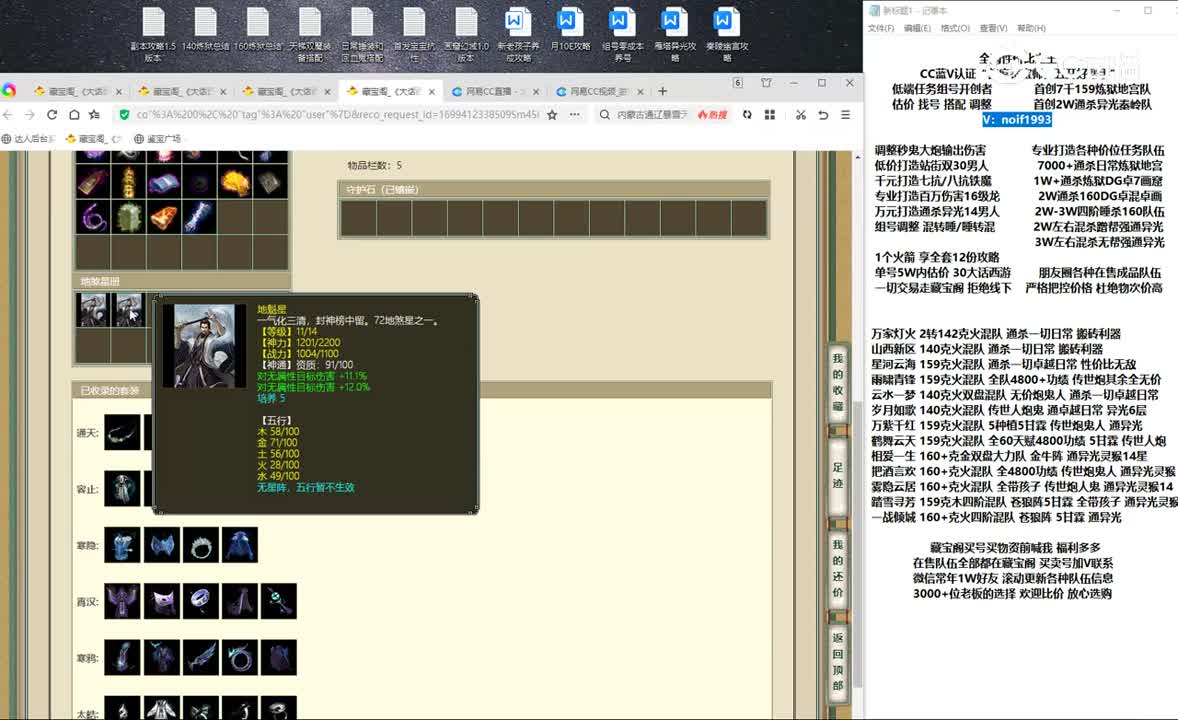Screen dimensions: 1178x720
Task: Click the browser address bar URL
Action: (337, 115)
